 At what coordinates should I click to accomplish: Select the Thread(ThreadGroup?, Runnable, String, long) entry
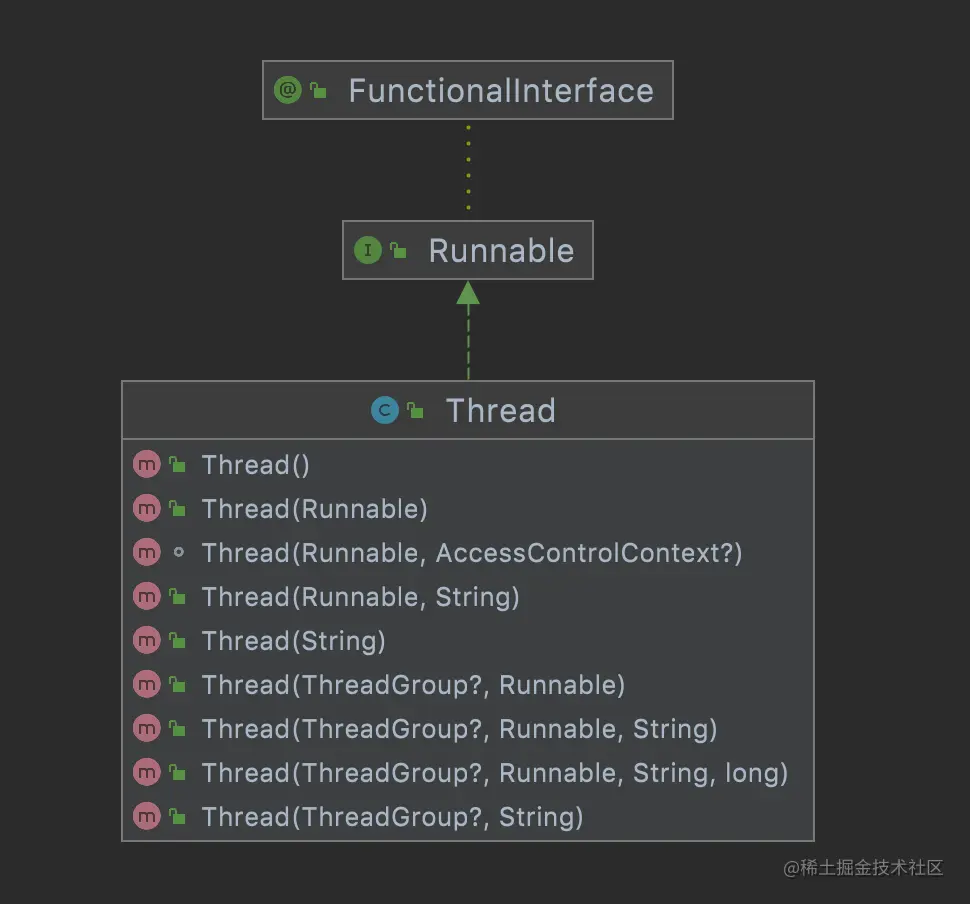click(x=495, y=773)
